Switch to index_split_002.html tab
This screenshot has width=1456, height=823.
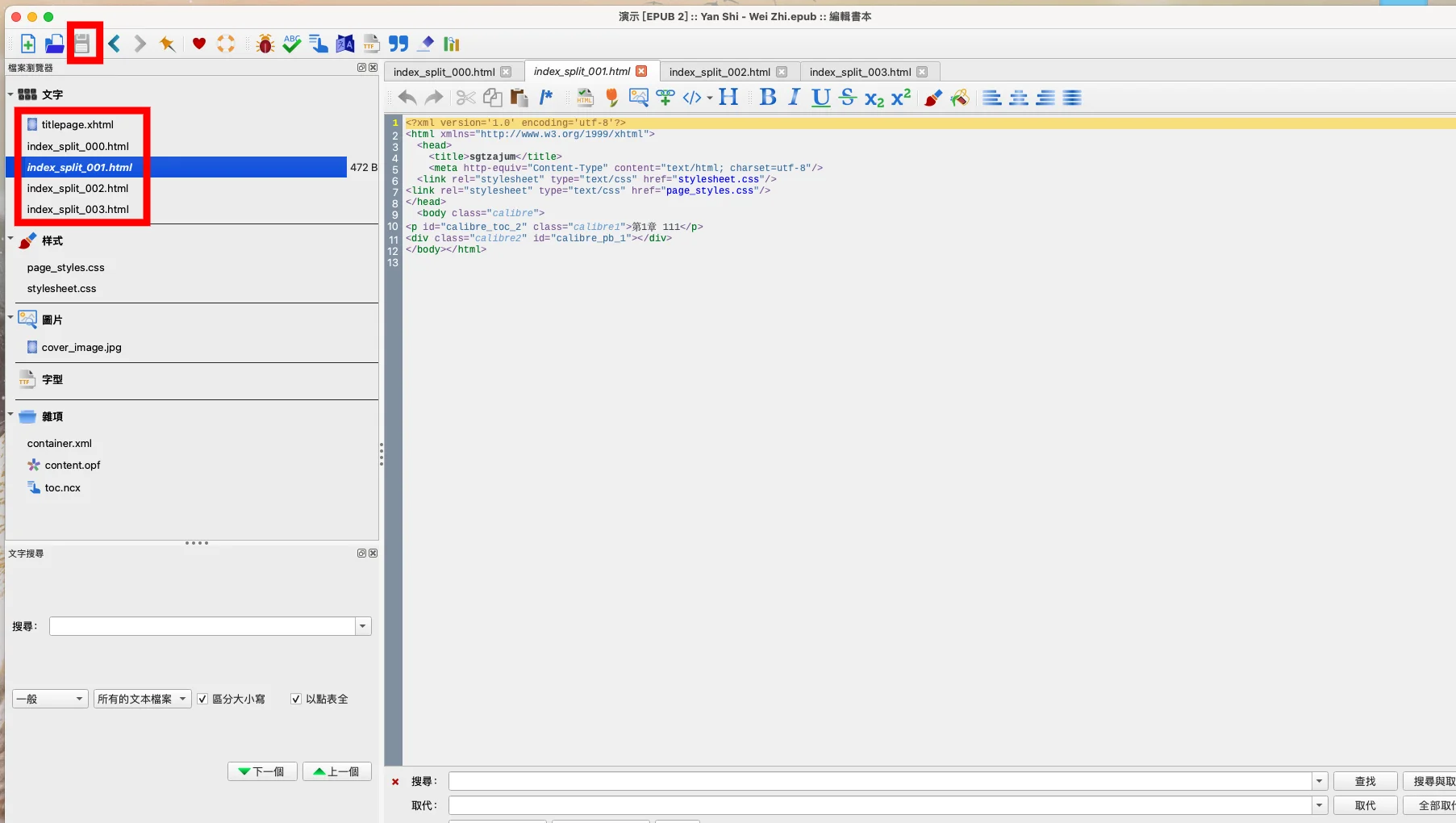pyautogui.click(x=720, y=72)
